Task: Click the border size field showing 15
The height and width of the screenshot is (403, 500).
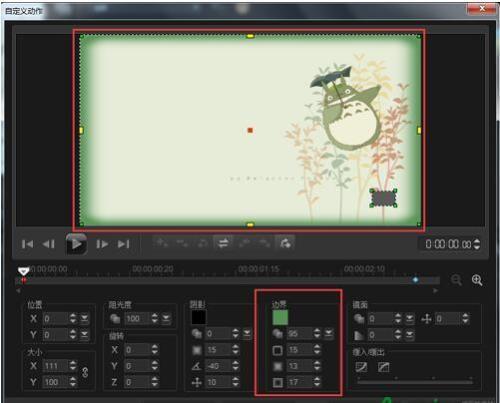Action: [299, 350]
